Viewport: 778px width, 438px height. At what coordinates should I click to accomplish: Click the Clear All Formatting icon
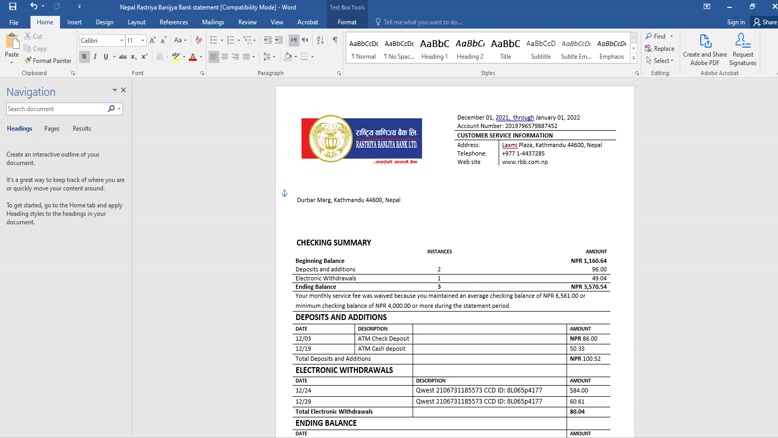point(198,41)
